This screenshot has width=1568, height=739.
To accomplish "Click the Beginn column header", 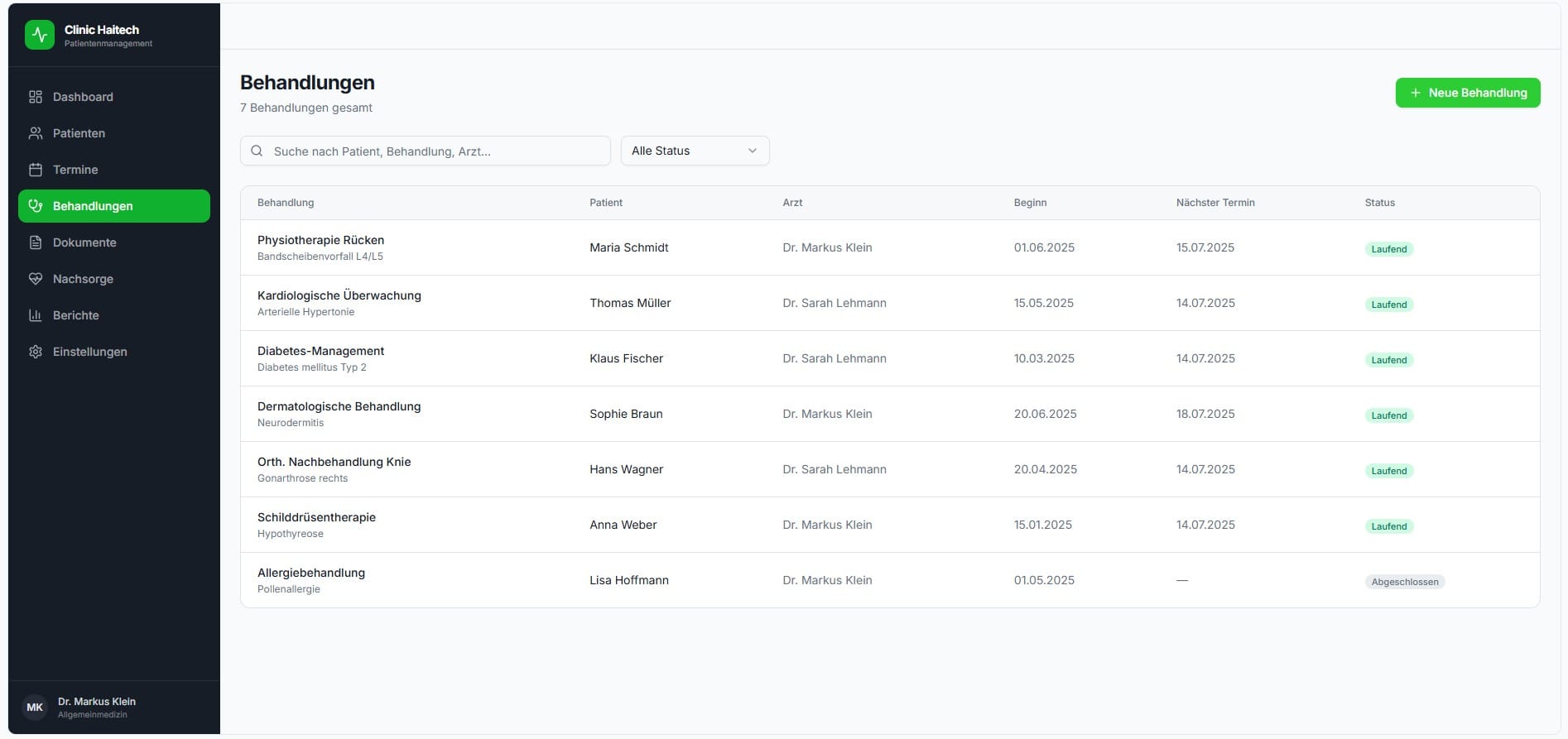I will (1031, 203).
